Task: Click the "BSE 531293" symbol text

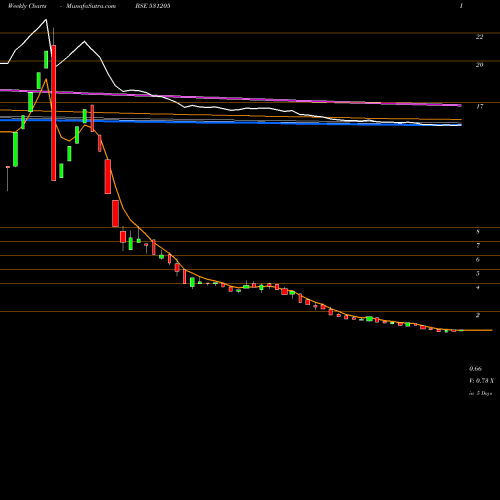Action: coord(153,6)
